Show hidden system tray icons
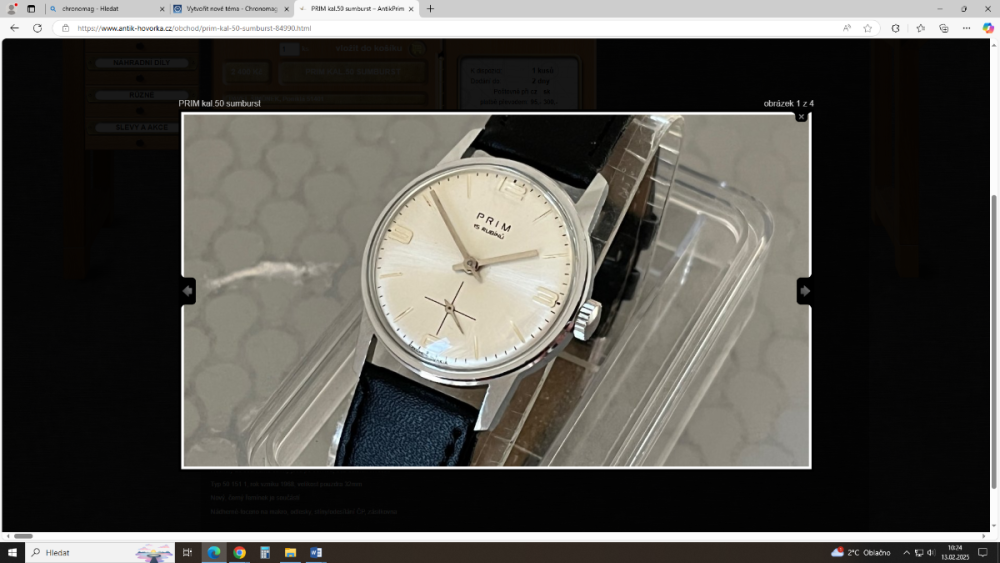1000x563 pixels. coord(906,552)
